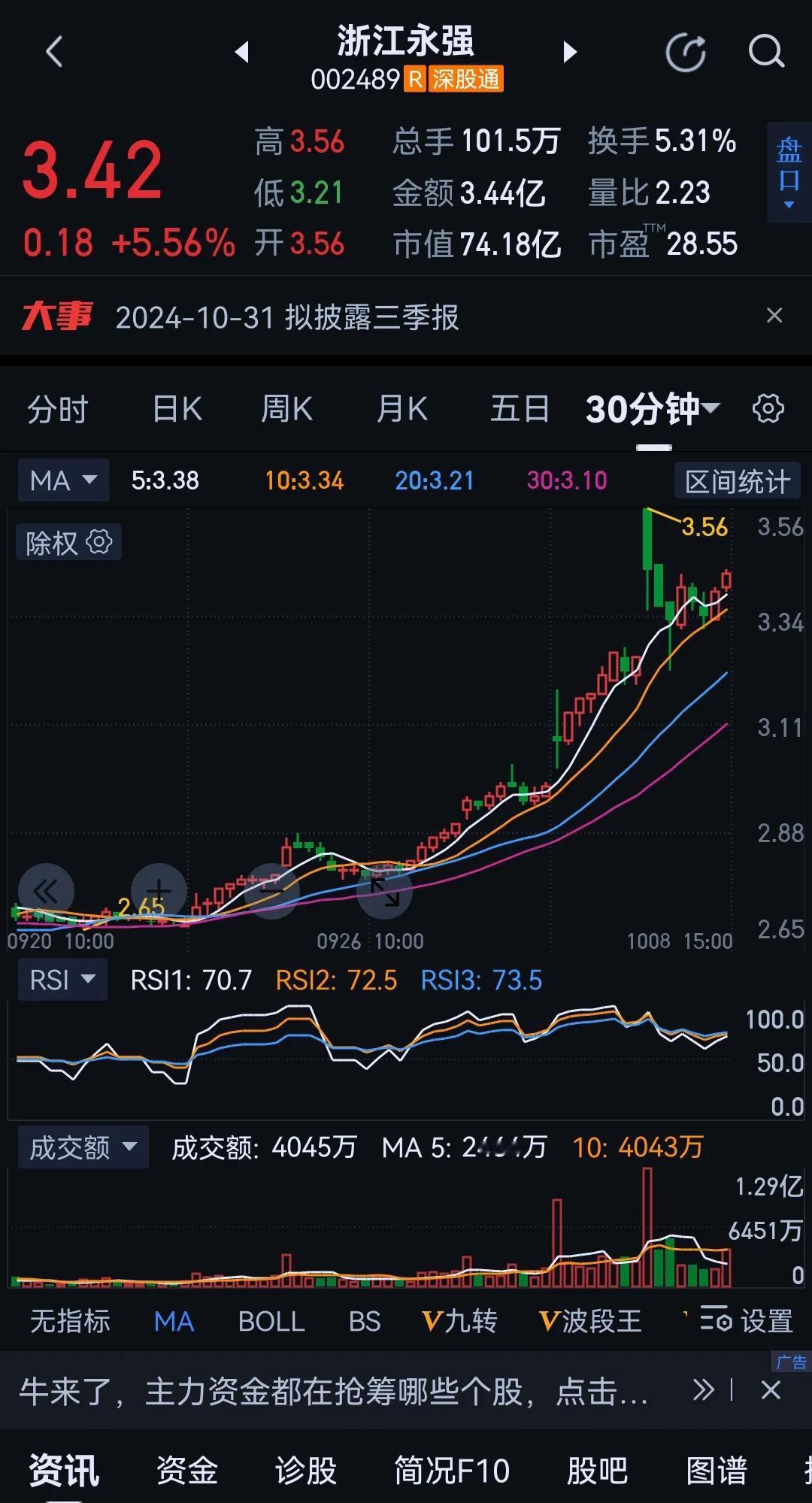
Task: Go to next stock with right triangle
Action: tap(570, 52)
